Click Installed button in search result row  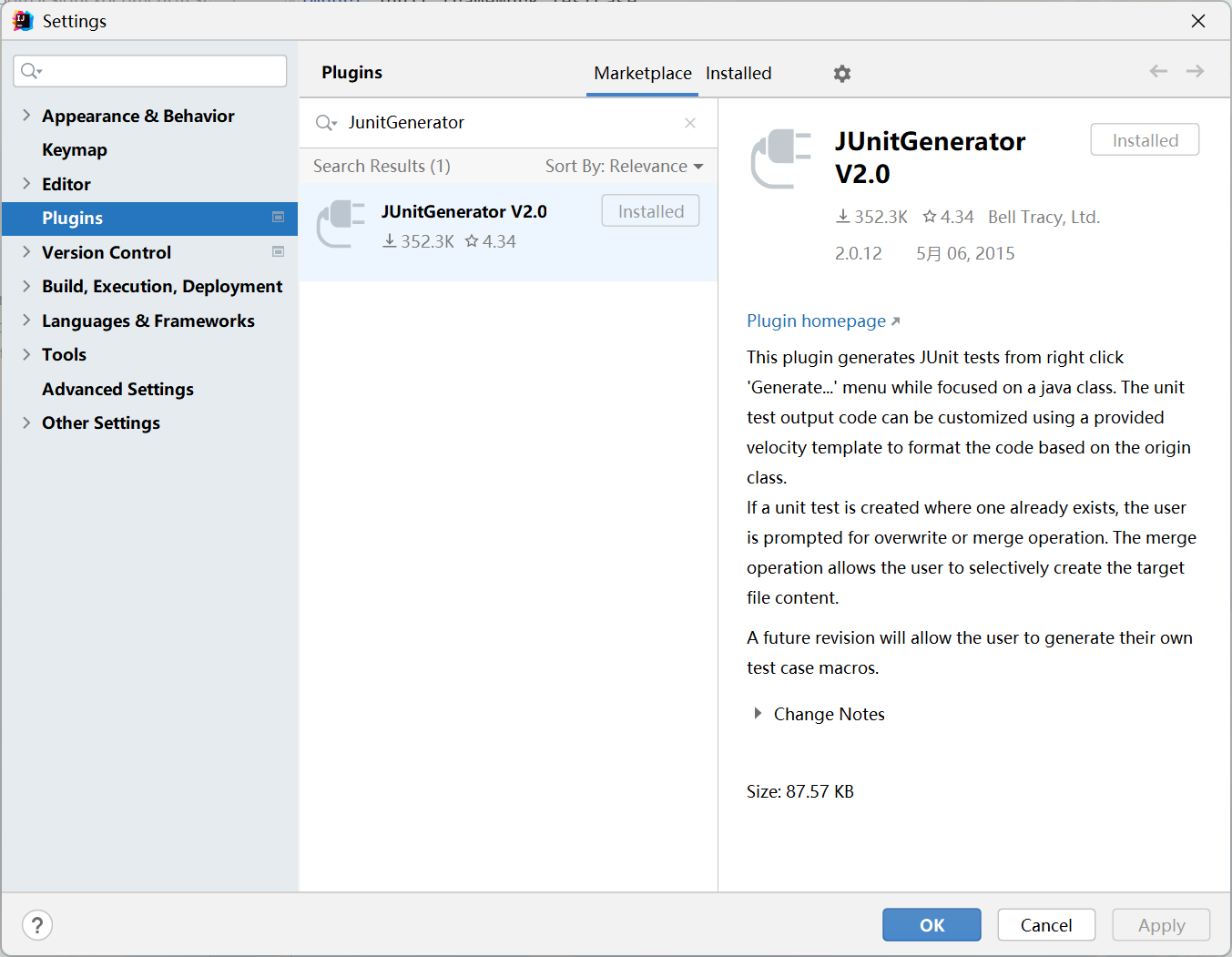[x=650, y=211]
